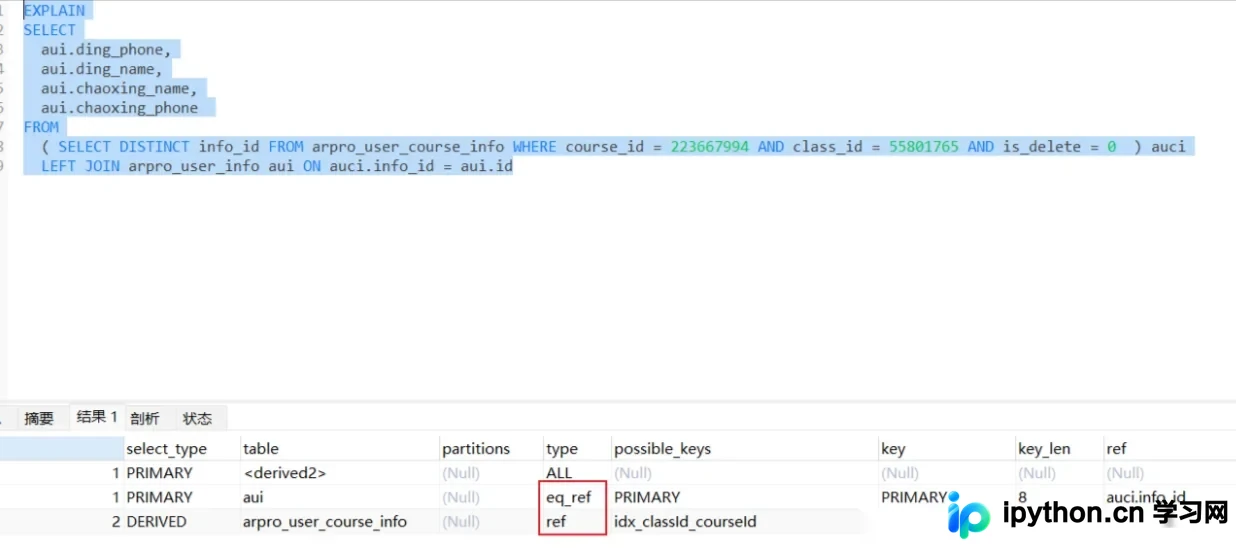This screenshot has height=548, width=1236.
Task: Select key_len value 8 in aui row
Action: [1024, 497]
